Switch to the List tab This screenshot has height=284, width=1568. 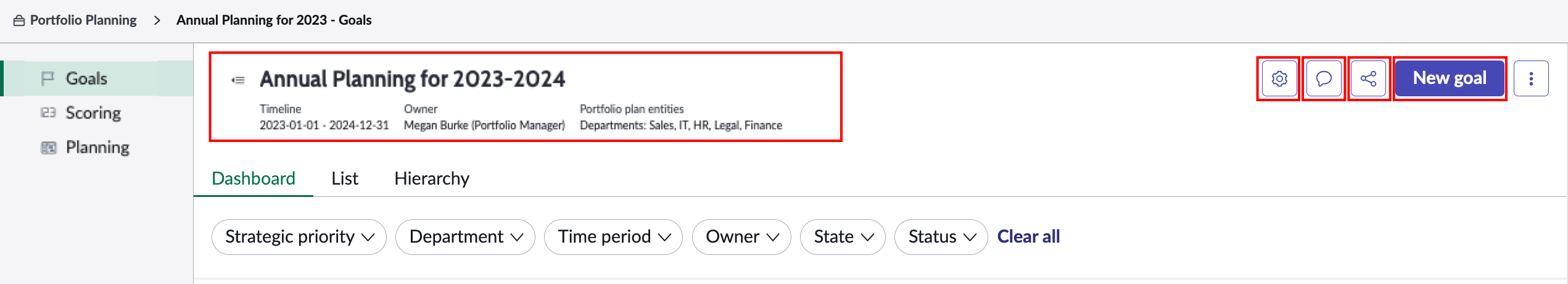[345, 178]
